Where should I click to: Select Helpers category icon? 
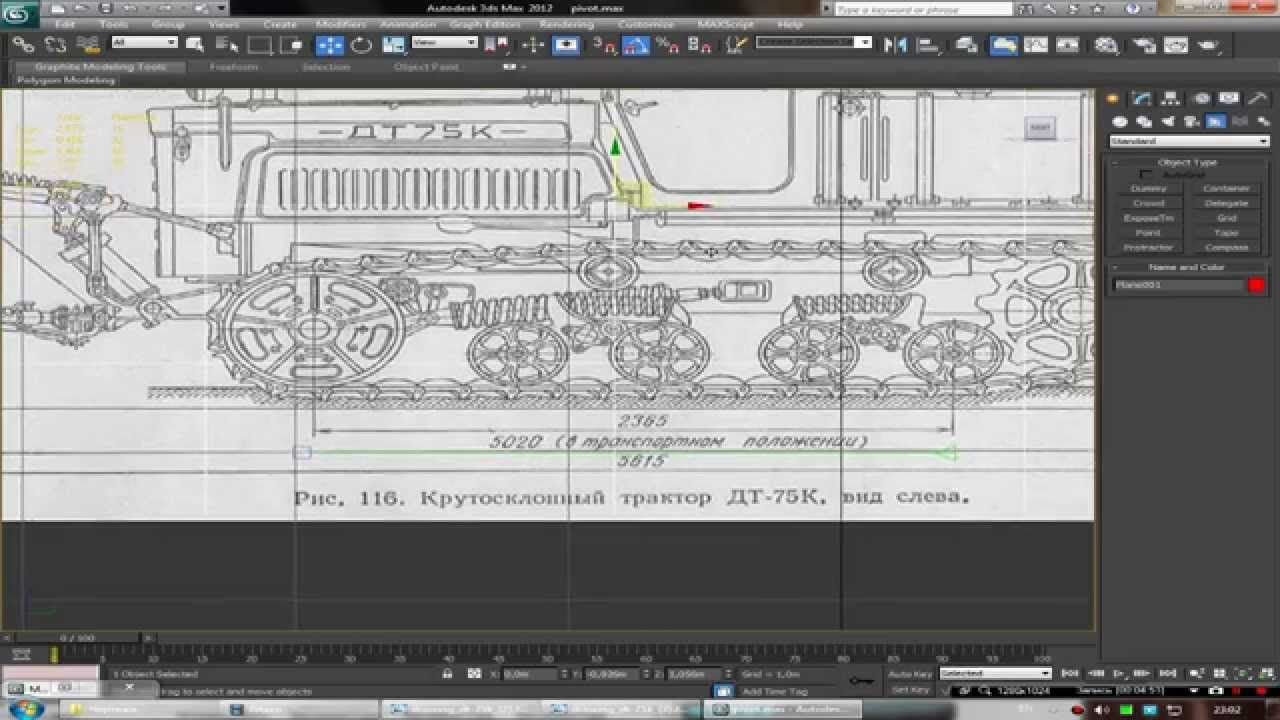coord(1215,122)
